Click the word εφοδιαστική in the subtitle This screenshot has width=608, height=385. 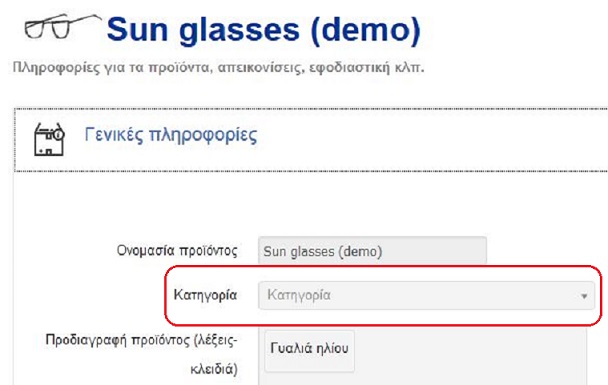pos(349,67)
